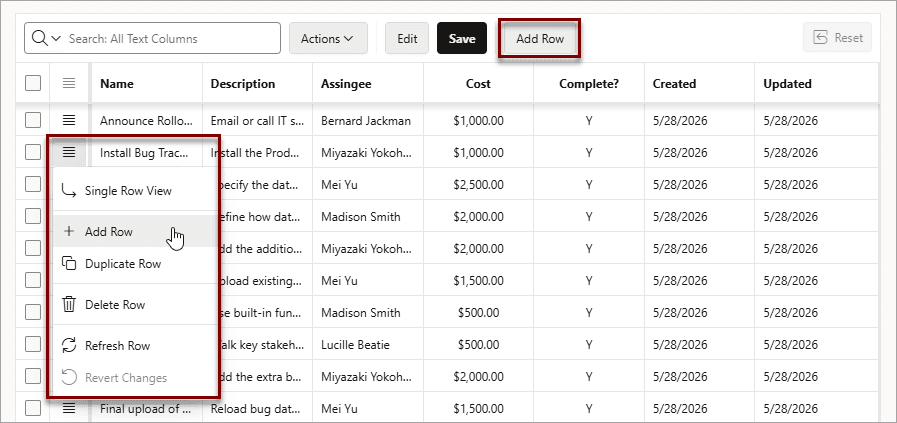Select checkbox for Final upload row
Viewport: 897px width, 423px height.
pos(33,408)
